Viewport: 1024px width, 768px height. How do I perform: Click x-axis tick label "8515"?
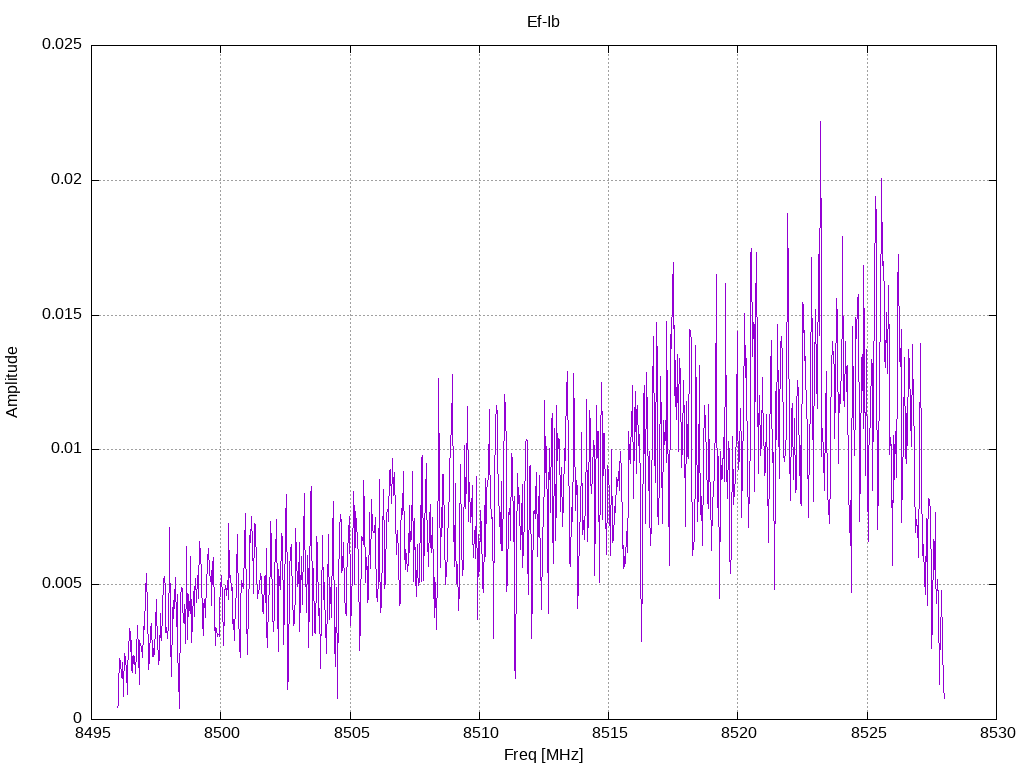(x=609, y=733)
